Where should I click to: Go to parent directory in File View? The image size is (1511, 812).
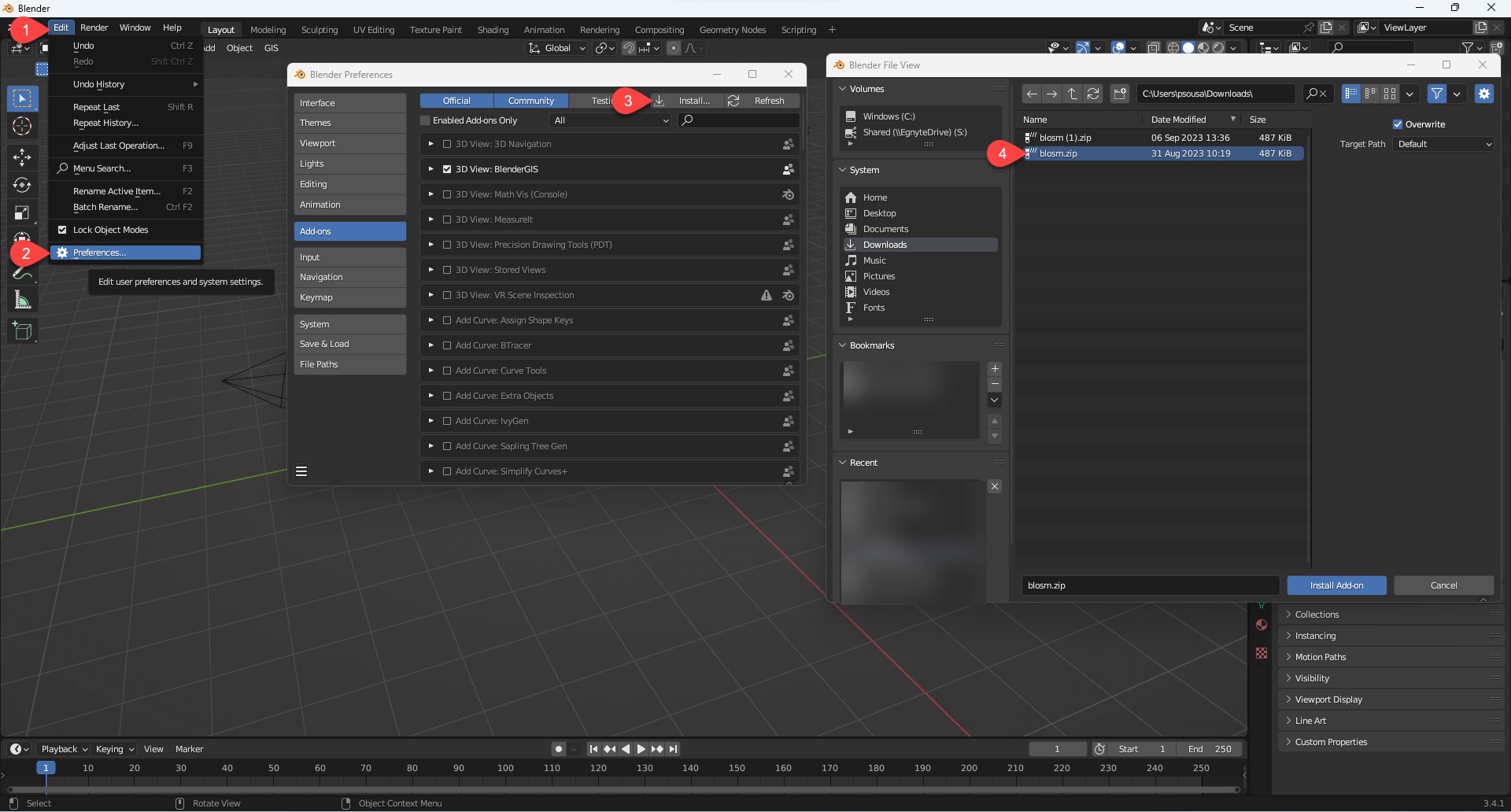coord(1072,94)
